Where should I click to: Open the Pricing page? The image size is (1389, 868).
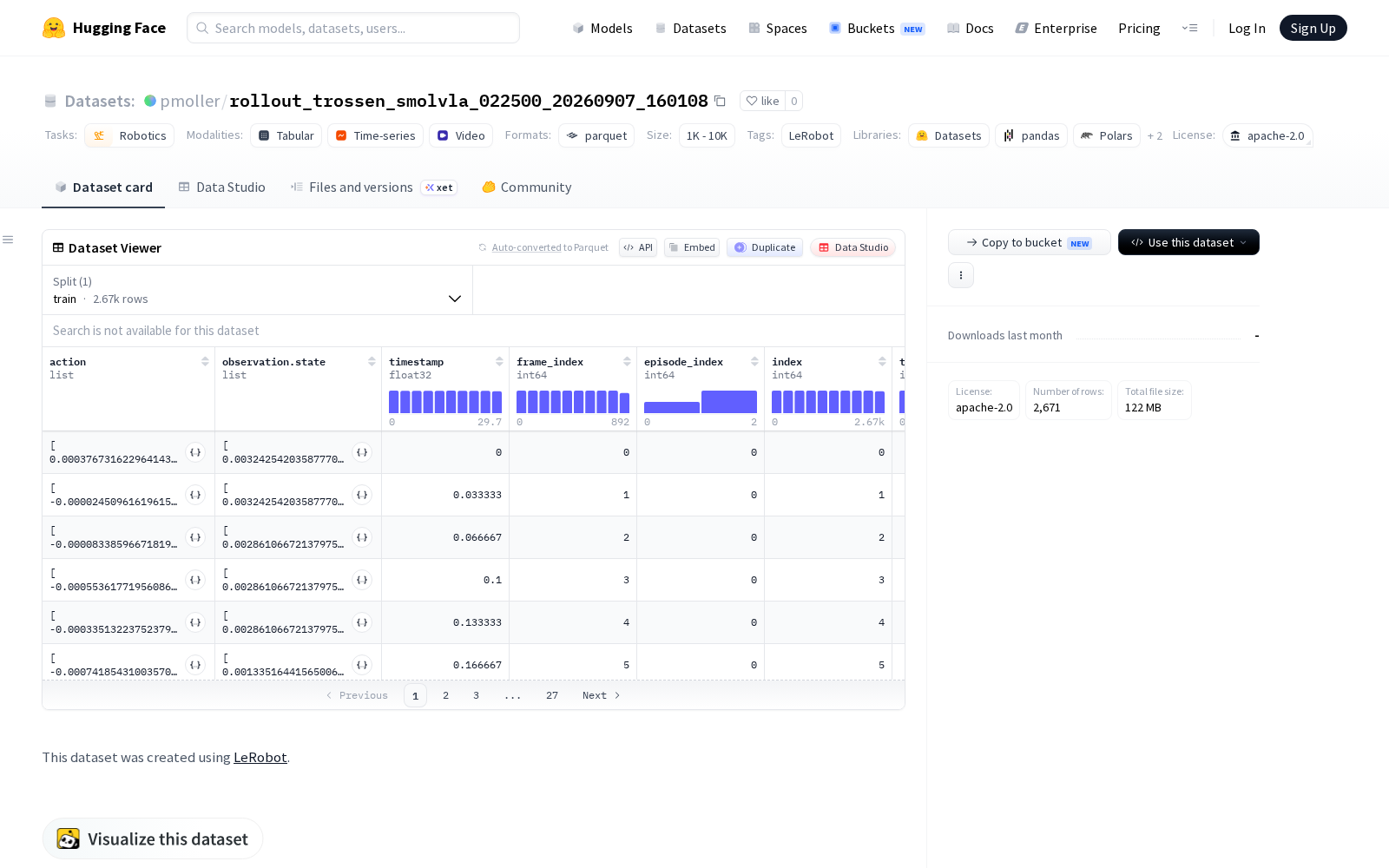click(x=1139, y=28)
